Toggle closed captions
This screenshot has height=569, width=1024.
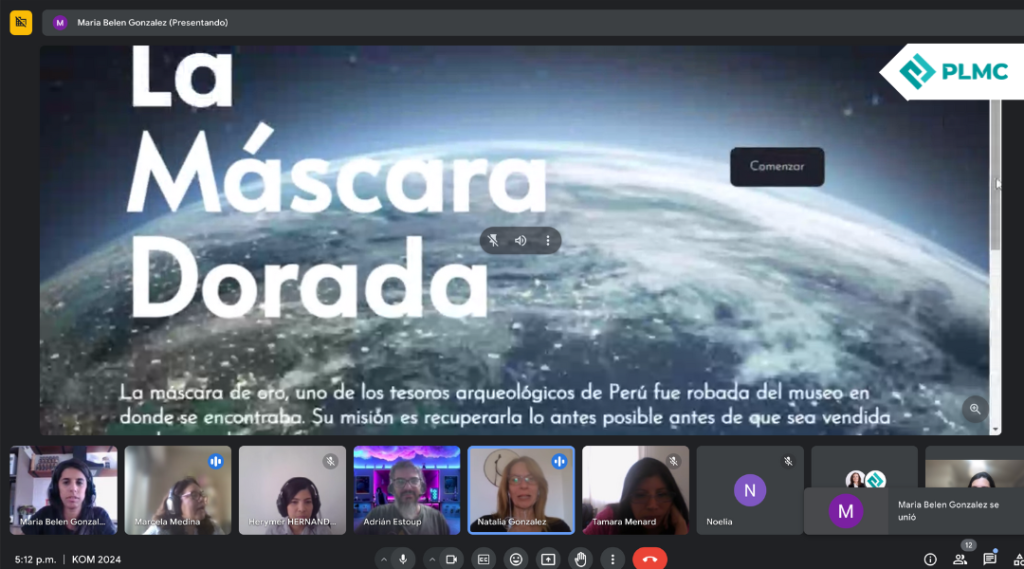(x=484, y=559)
